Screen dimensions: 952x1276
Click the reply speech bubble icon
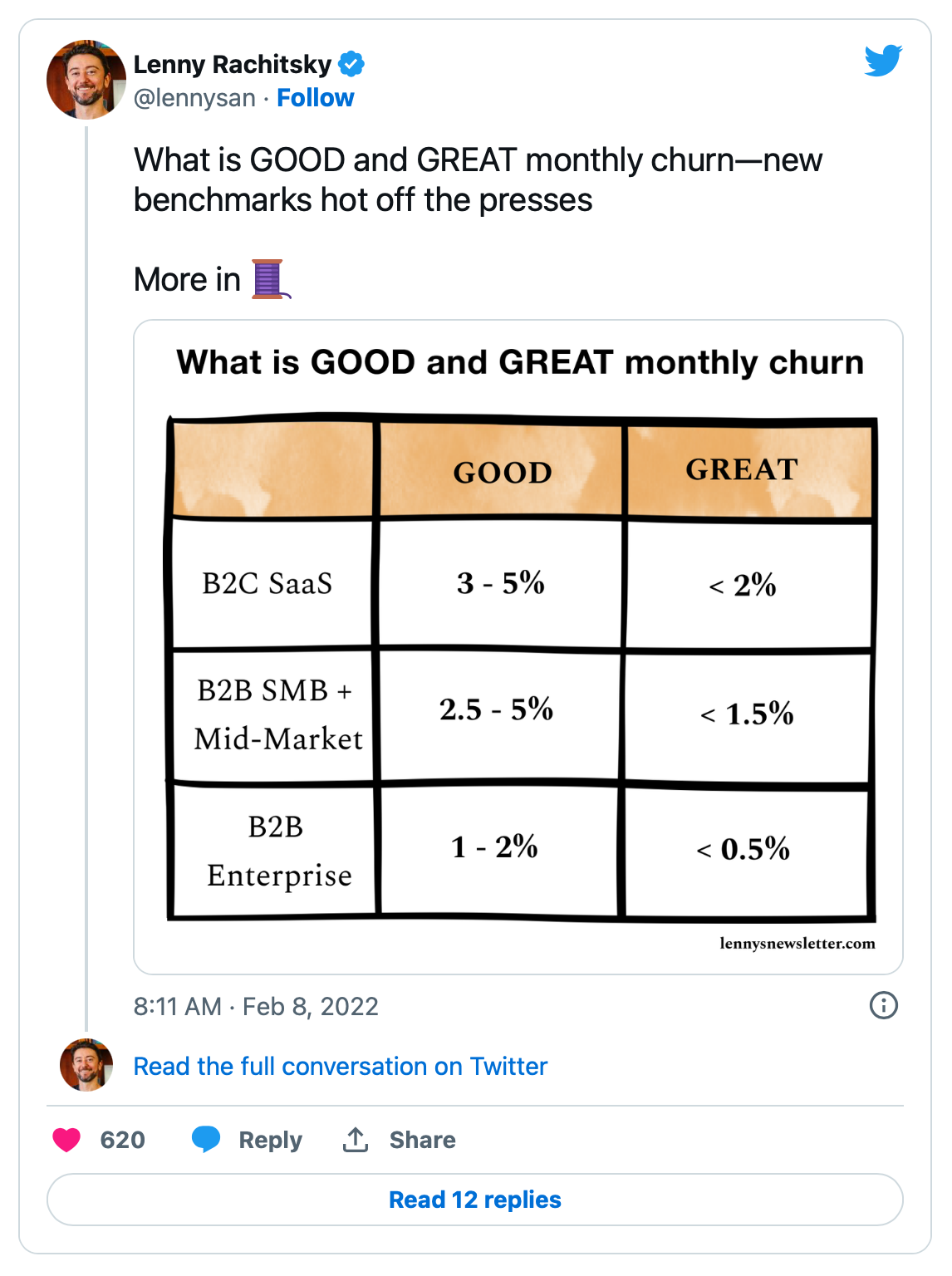(206, 1139)
